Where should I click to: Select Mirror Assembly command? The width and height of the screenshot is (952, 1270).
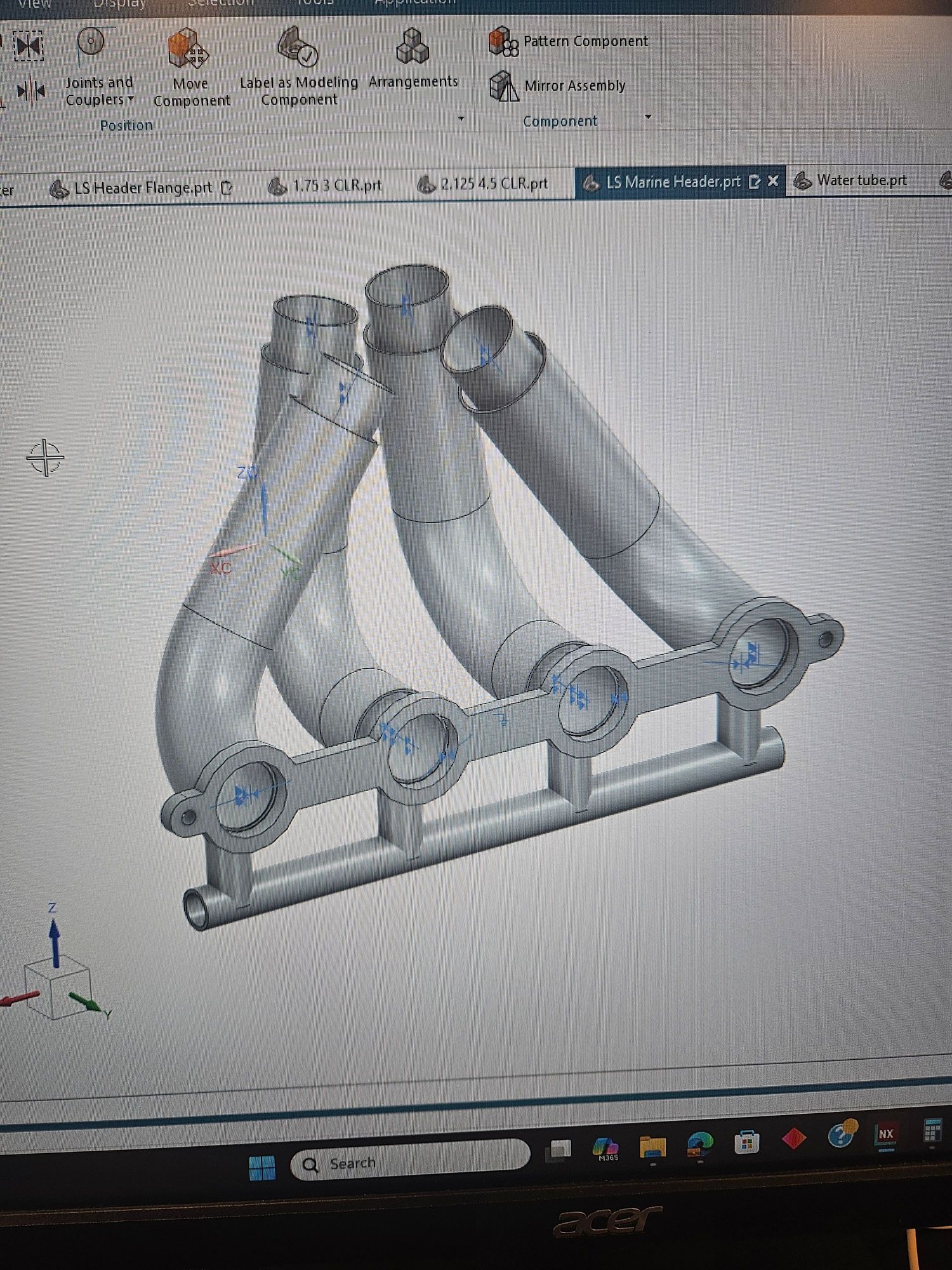(557, 86)
